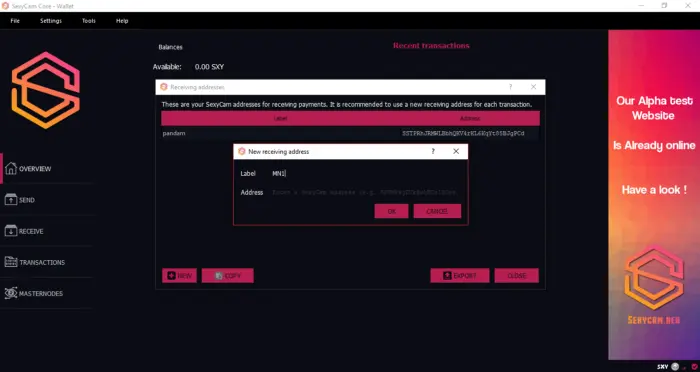Click the SexyCam.net link on the banner
700x372 pixels.
pyautogui.click(x=654, y=320)
